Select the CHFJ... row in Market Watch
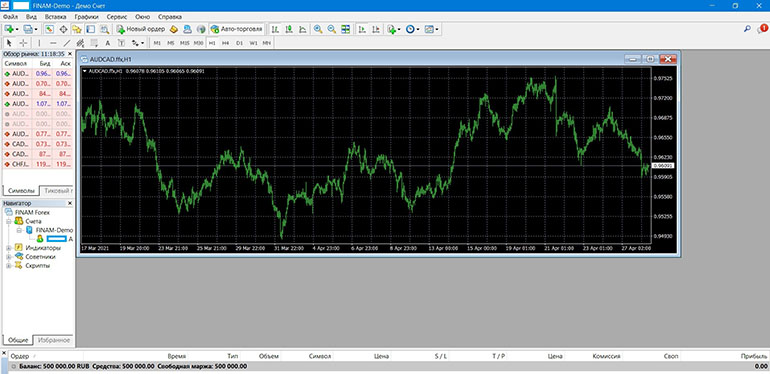Image resolution: width=770 pixels, height=374 pixels. 38,164
